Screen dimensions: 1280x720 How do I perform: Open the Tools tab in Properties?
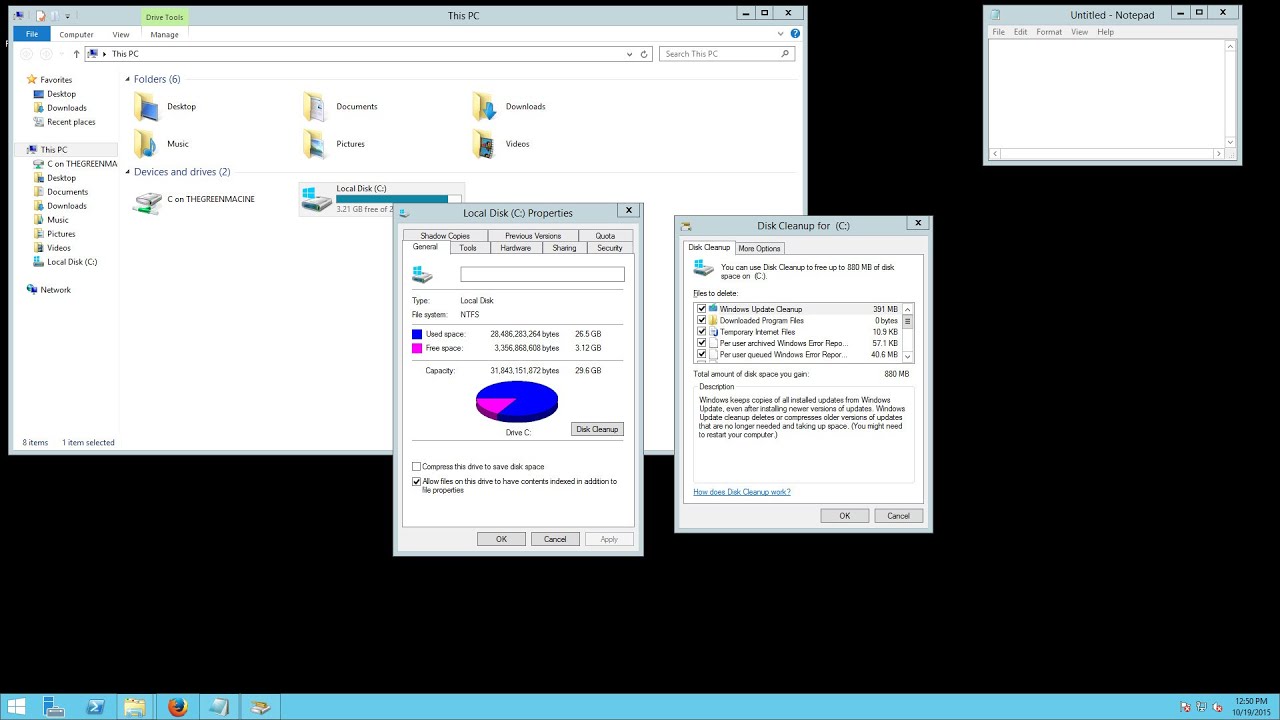(468, 248)
